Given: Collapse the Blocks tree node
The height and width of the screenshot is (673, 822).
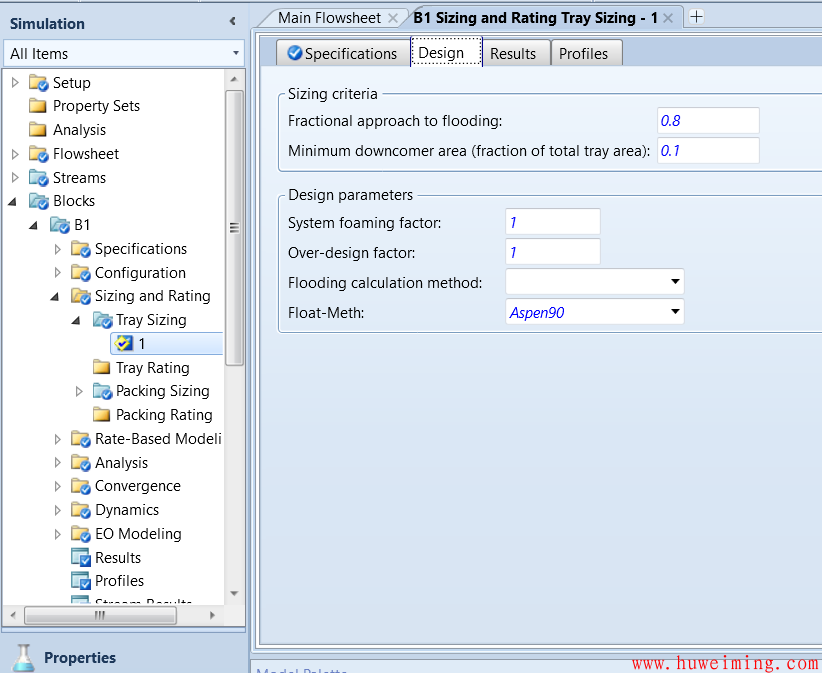Looking at the screenshot, I should point(14,201).
